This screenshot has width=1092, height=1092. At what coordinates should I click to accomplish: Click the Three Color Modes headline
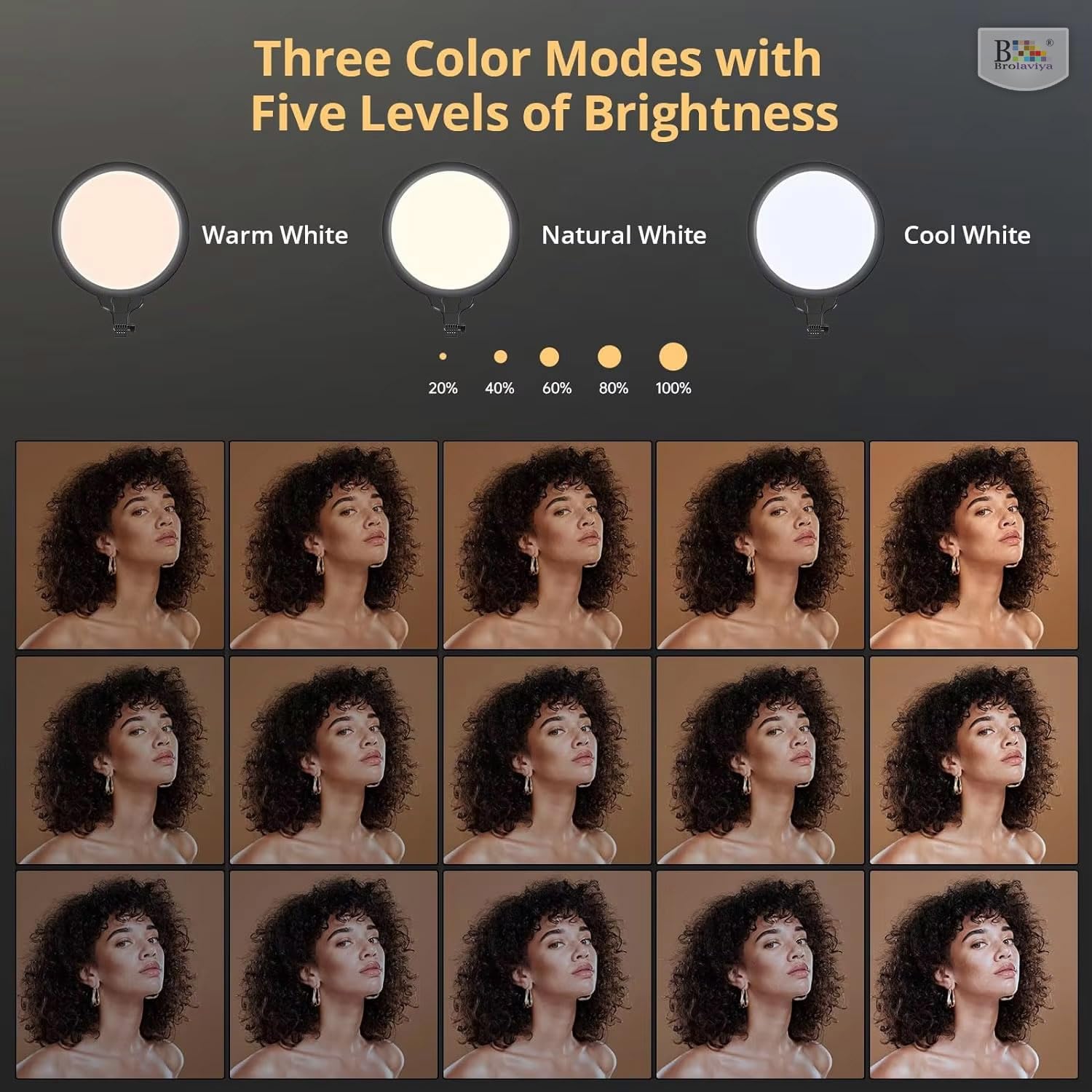[x=545, y=85]
